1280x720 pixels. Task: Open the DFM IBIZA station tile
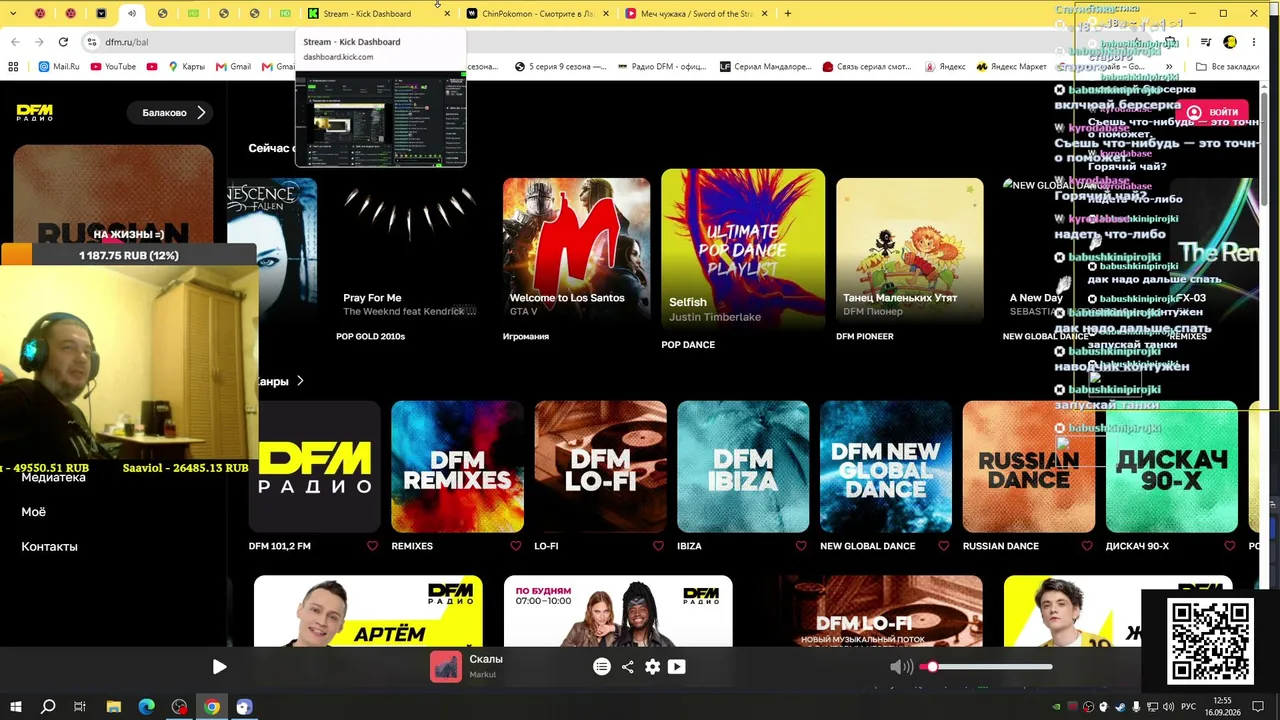click(743, 467)
